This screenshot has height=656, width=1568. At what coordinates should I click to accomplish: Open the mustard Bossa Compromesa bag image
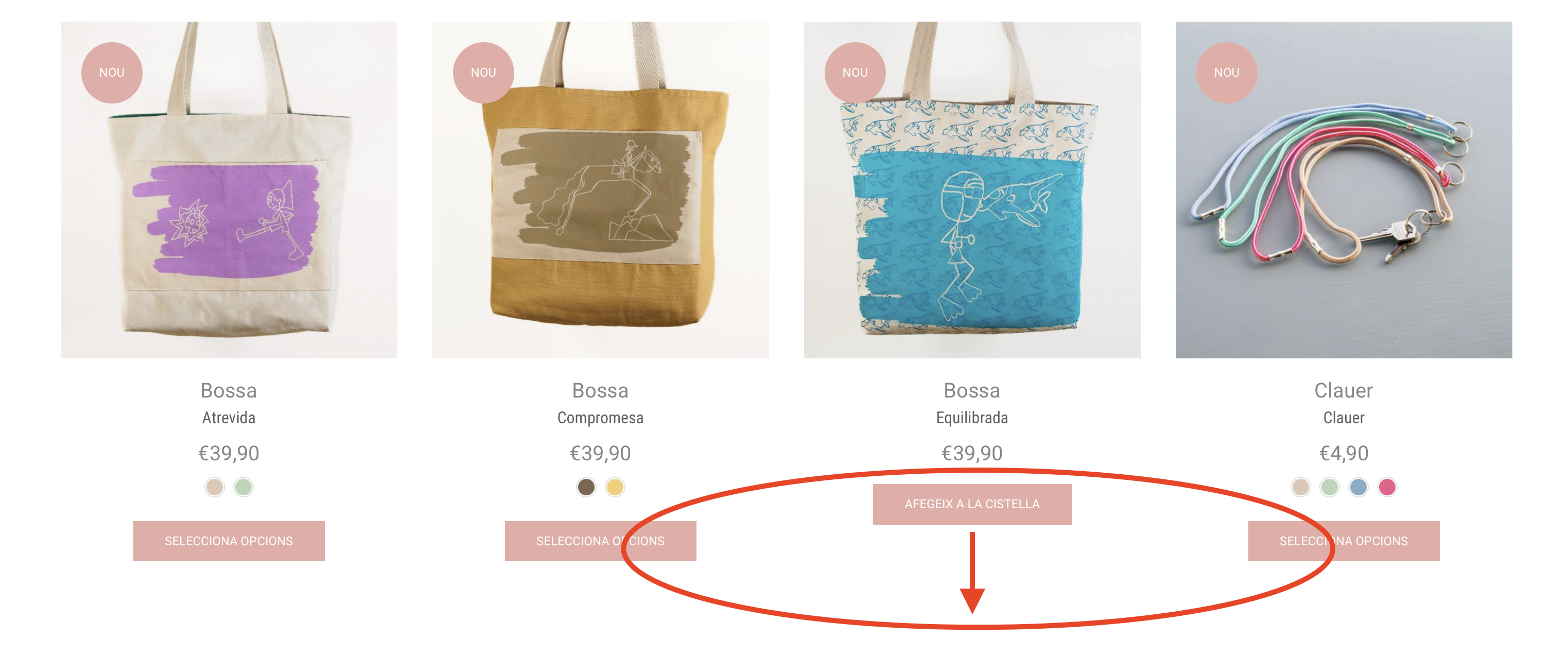pyautogui.click(x=601, y=190)
